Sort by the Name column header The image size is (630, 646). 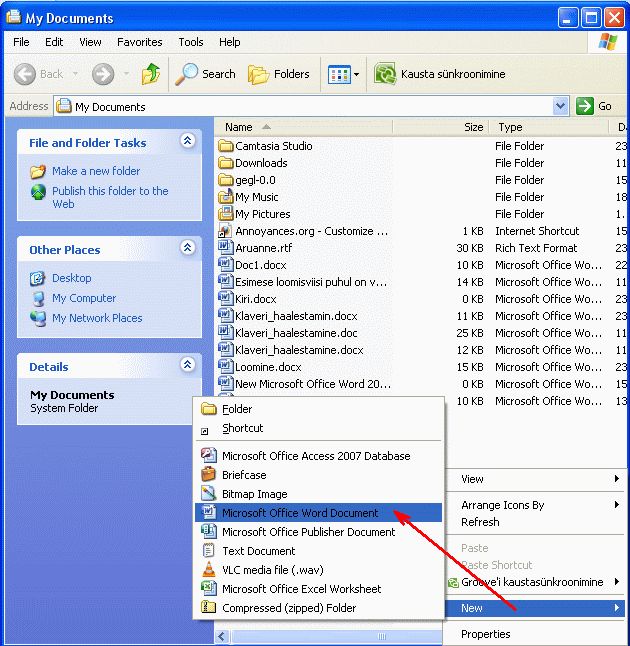click(x=304, y=127)
